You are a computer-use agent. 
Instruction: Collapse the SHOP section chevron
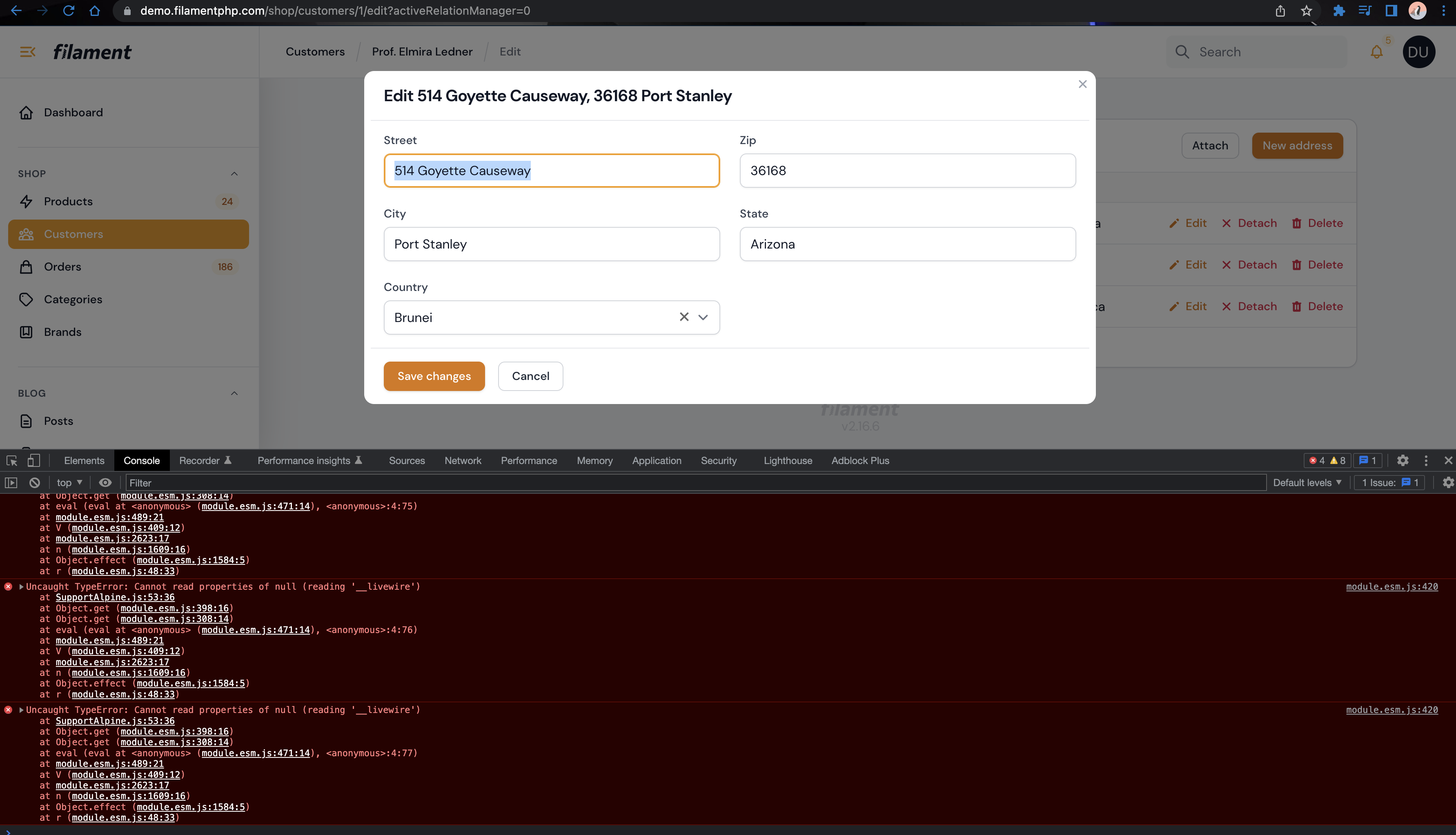(x=234, y=173)
